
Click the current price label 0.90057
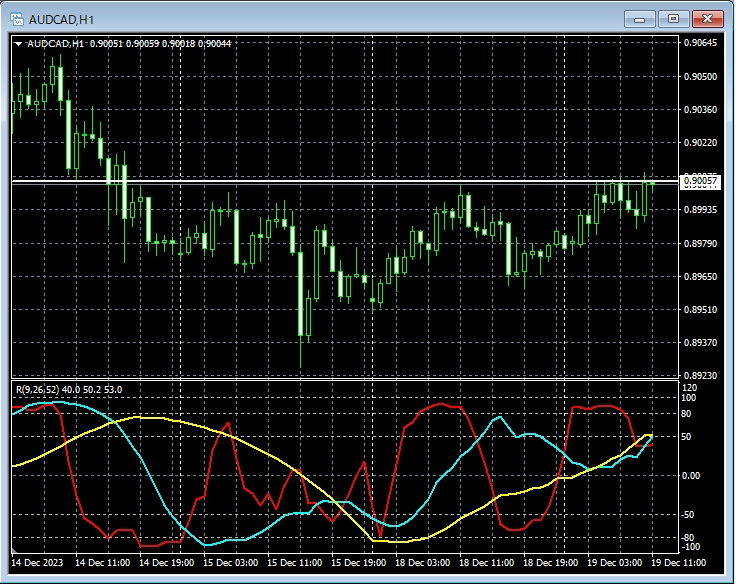(699, 181)
